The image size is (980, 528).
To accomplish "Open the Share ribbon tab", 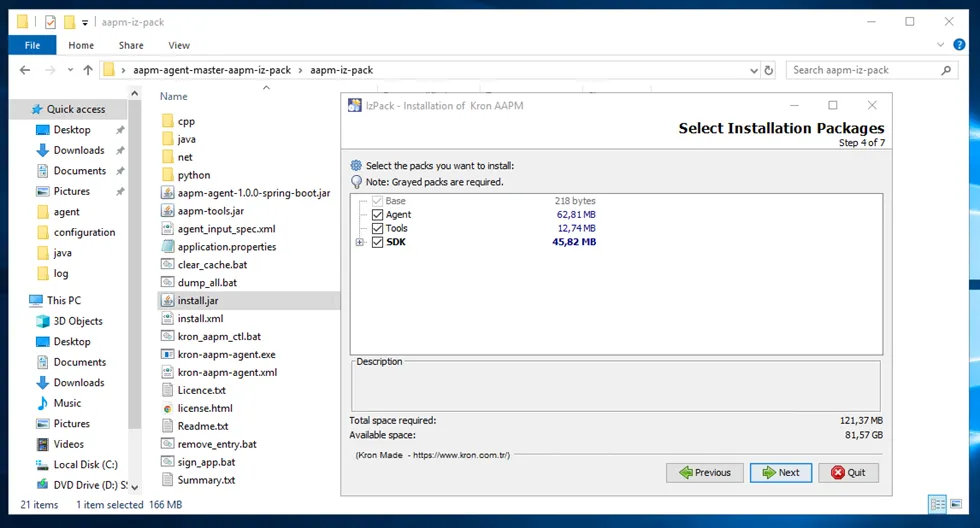I will [x=131, y=45].
